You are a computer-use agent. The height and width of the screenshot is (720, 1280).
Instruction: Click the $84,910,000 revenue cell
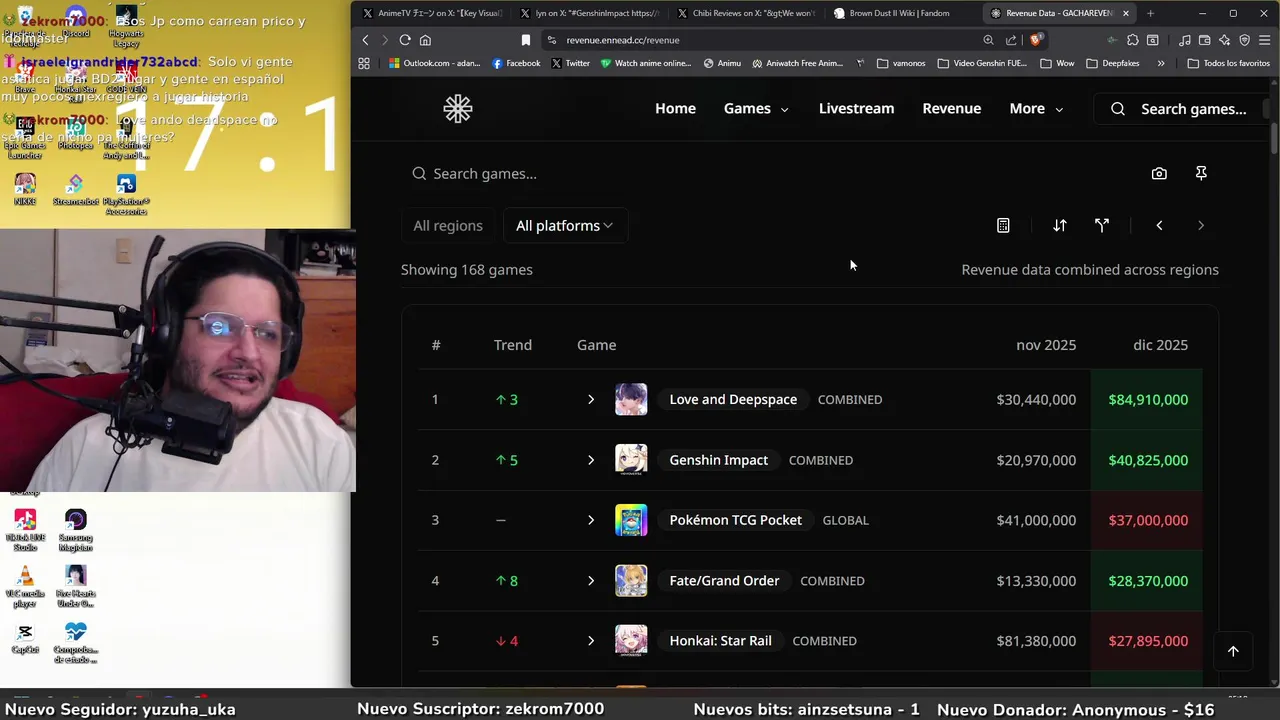point(1148,400)
